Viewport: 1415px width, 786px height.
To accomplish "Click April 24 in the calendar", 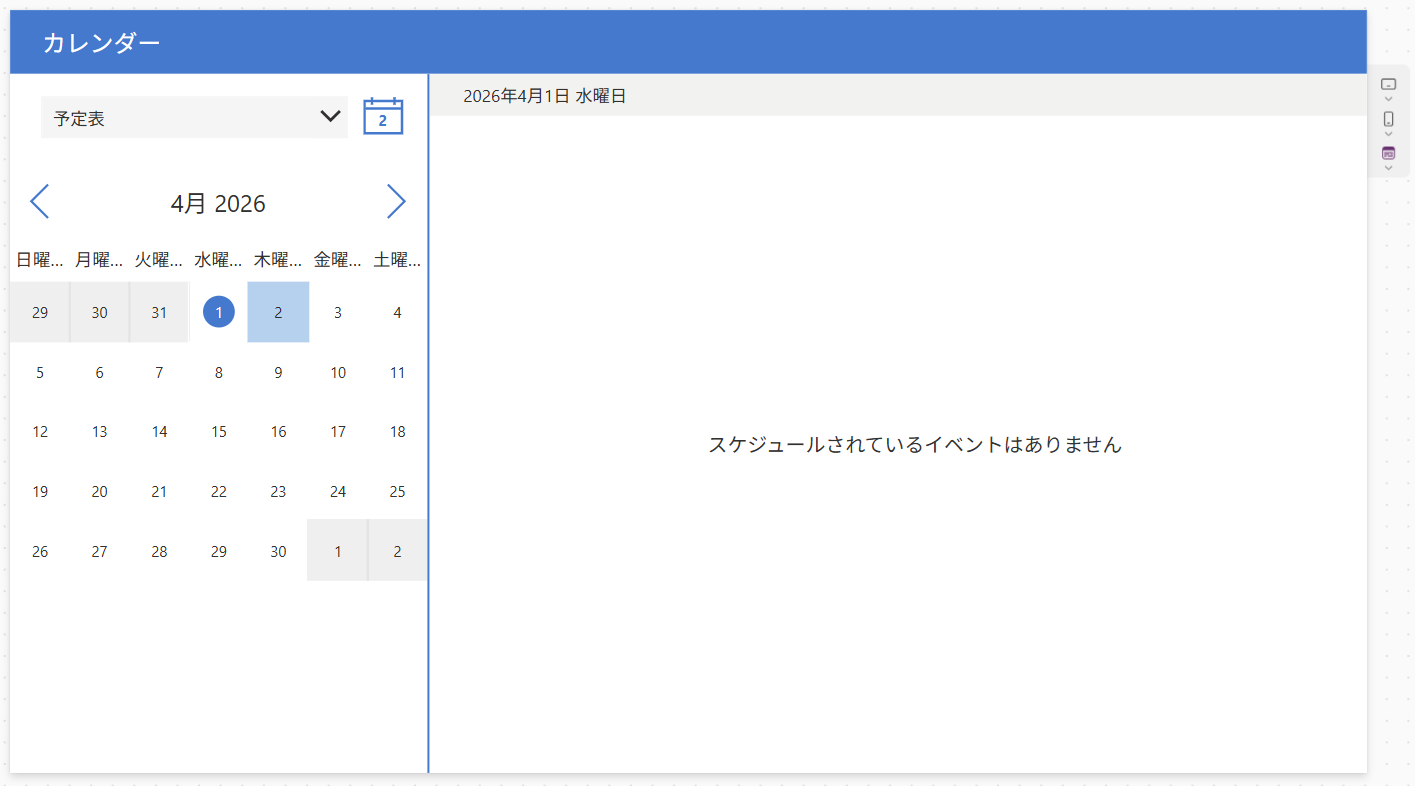I will (338, 491).
